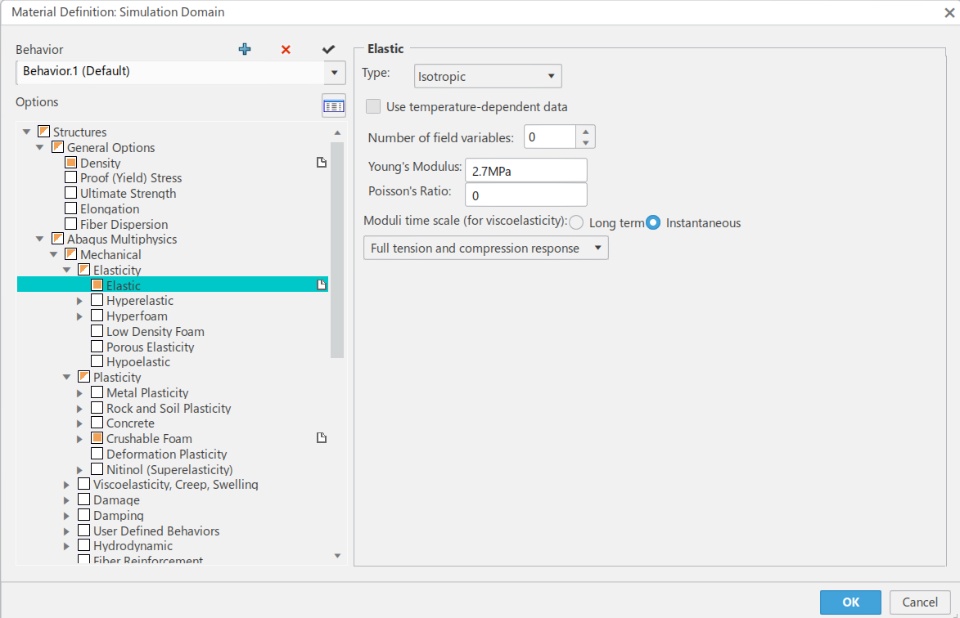Enable the Ultimate Strength checkbox
Screen dimensions: 960x618
71,193
